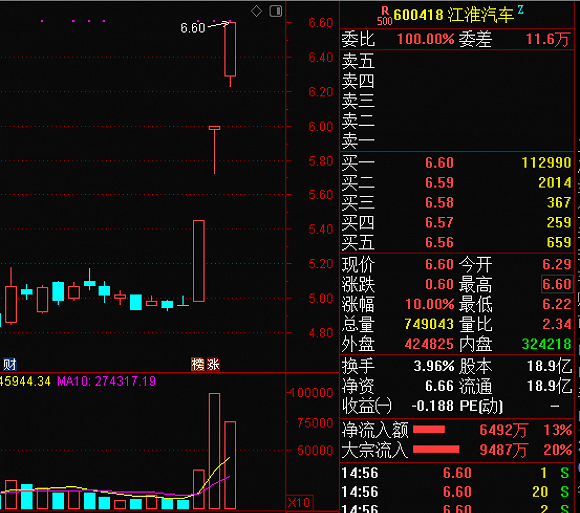The height and width of the screenshot is (513, 580).
Task: Click 买三 volume 367
Action: [x=559, y=203]
